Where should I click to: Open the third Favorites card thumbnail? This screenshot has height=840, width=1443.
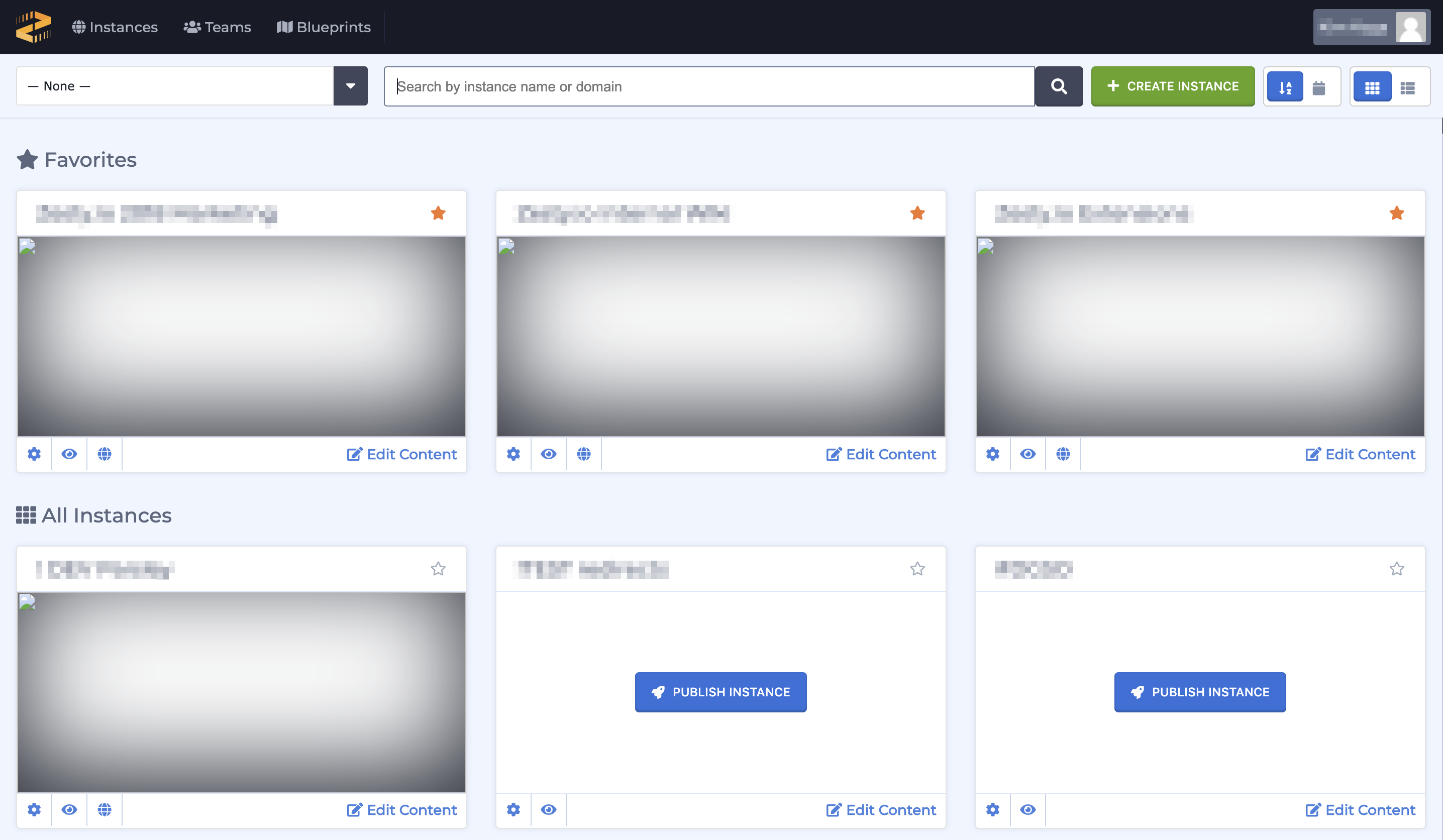click(x=1200, y=337)
